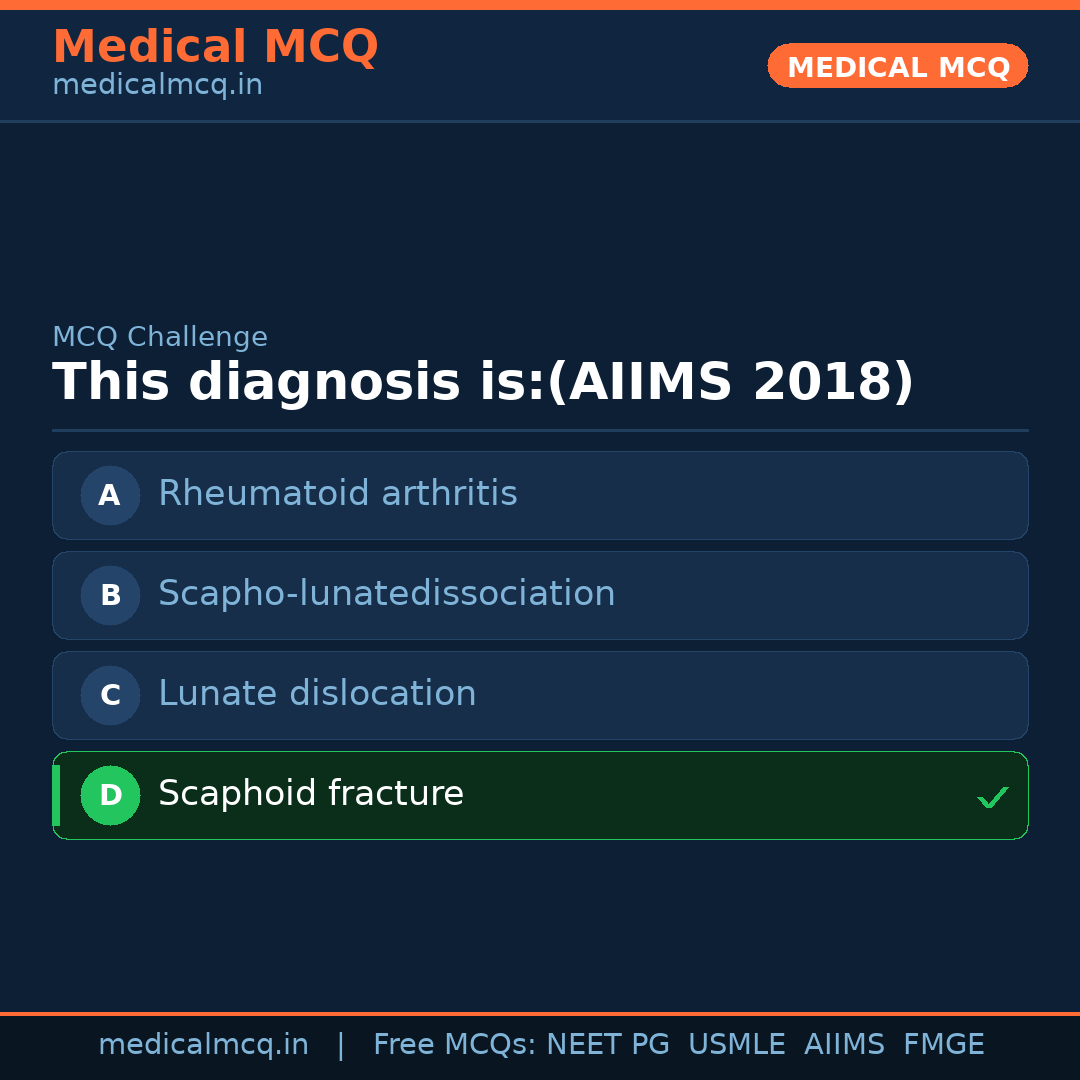Select the circled letter C icon
Viewport: 1080px width, 1080px height.
tap(110, 695)
